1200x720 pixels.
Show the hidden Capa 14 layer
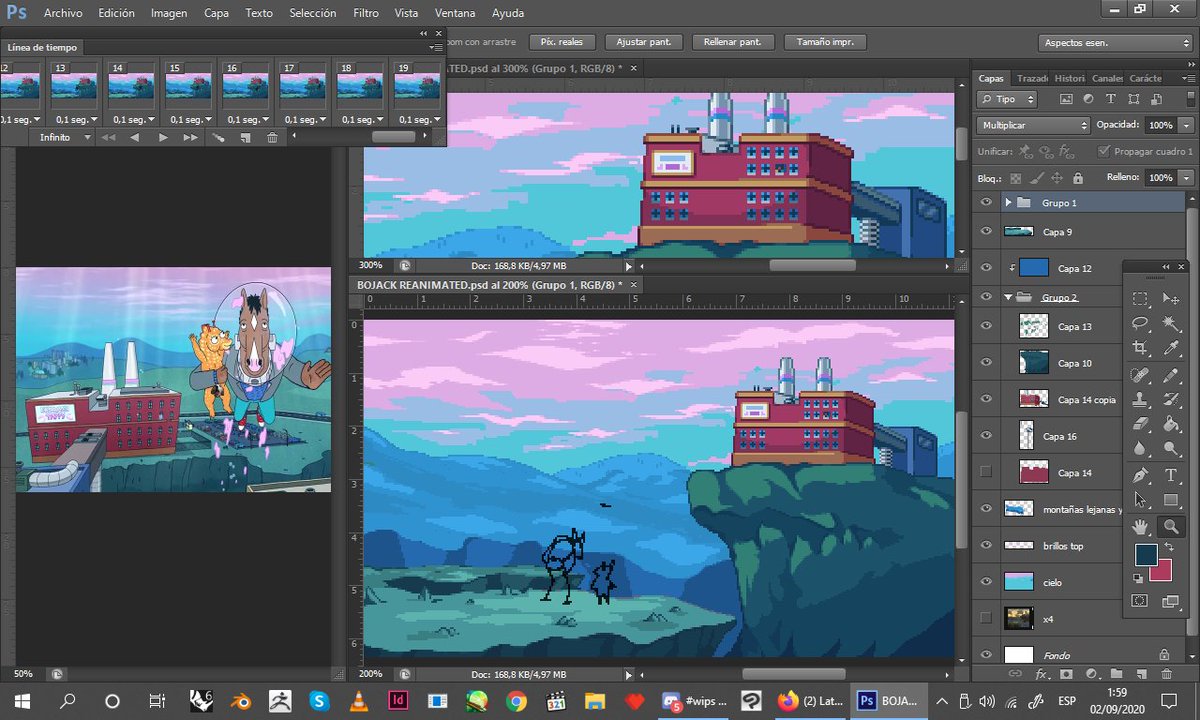(986, 472)
